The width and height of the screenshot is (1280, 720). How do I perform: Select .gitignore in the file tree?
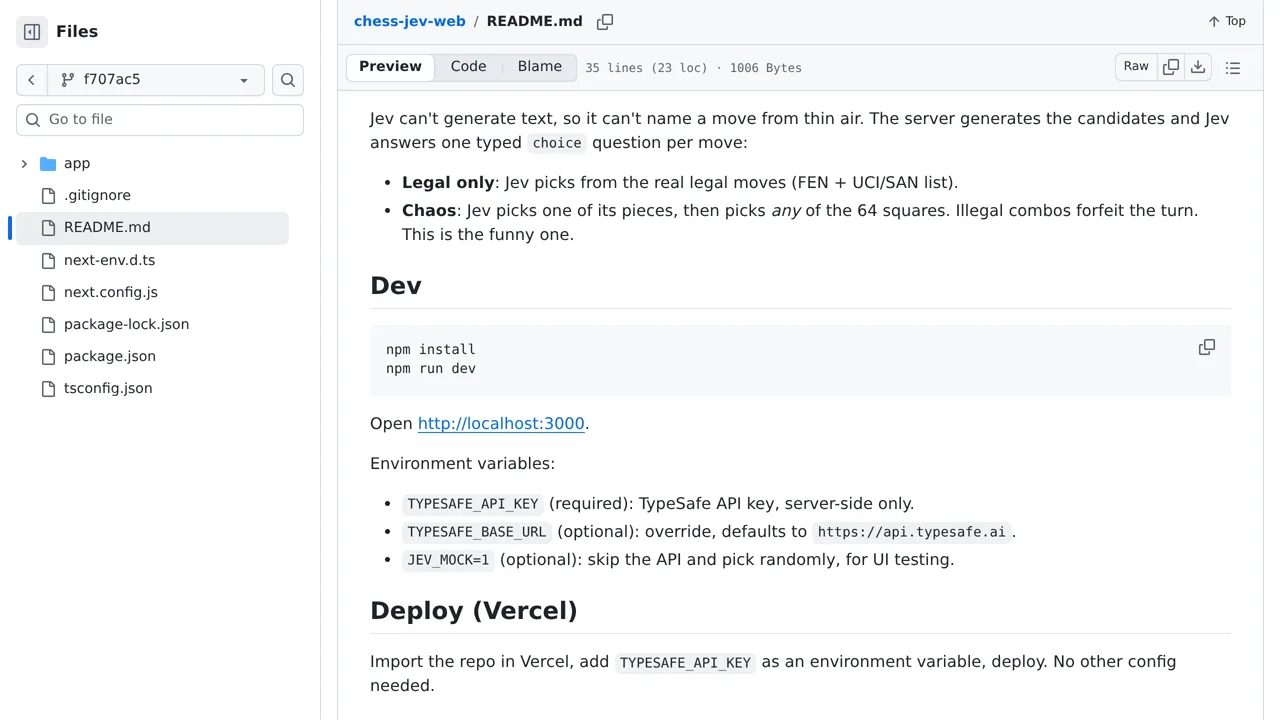coord(97,195)
